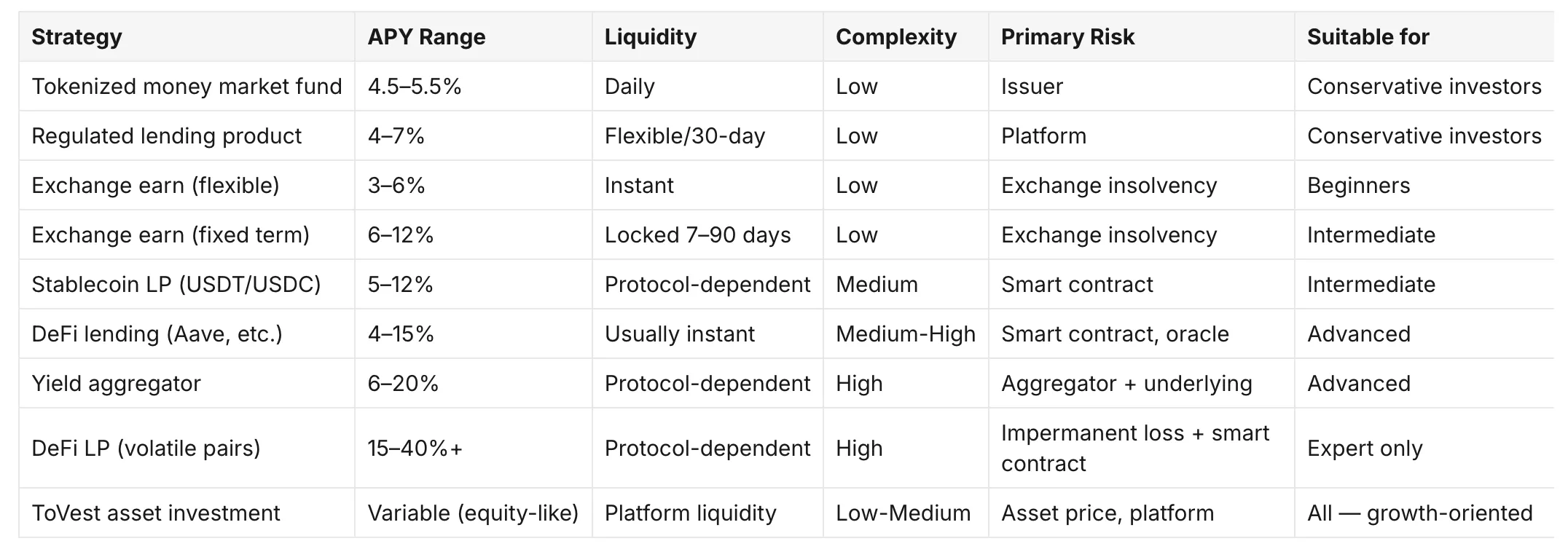The width and height of the screenshot is (1568, 549).
Task: Select the Yield aggregator strategy cell
Action: (x=187, y=383)
